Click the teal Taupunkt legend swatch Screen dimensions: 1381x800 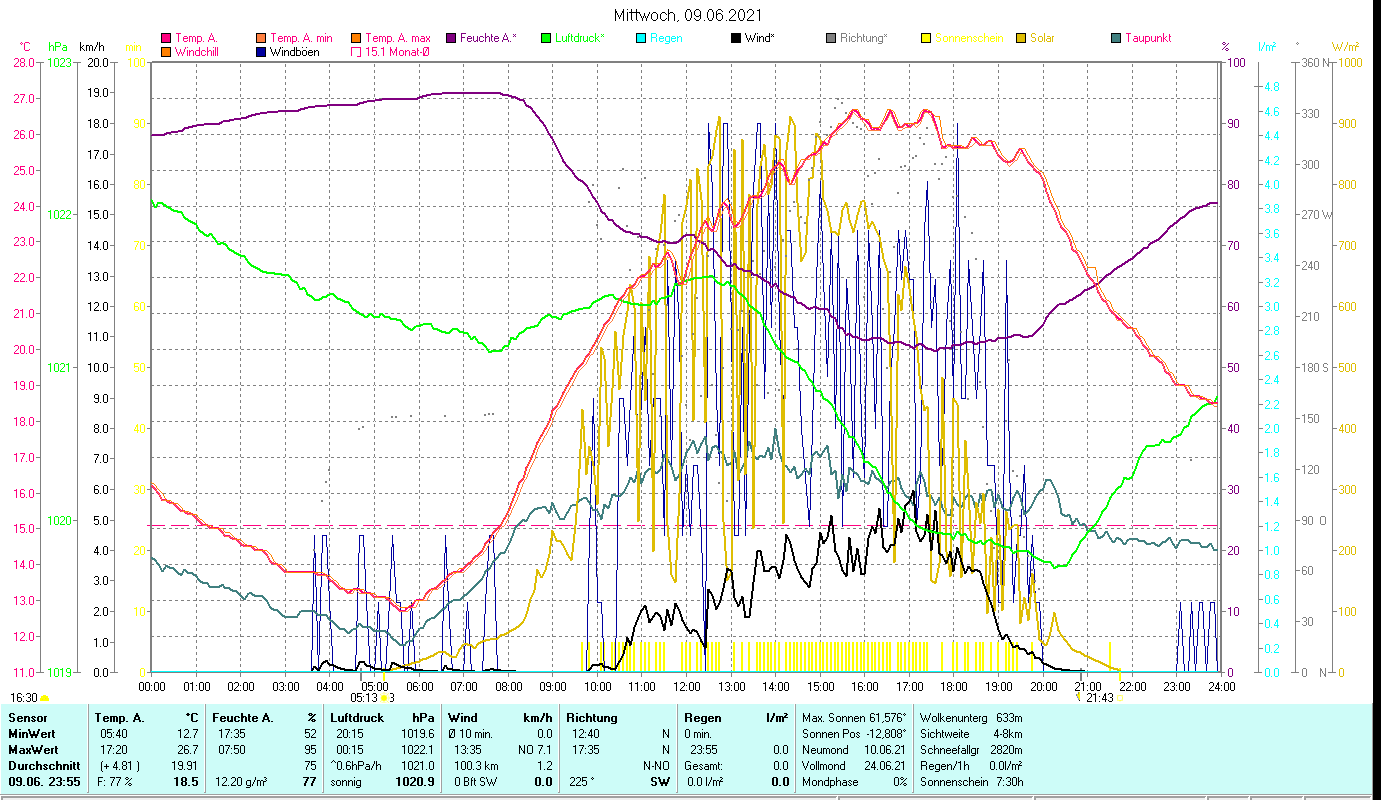(1116, 38)
